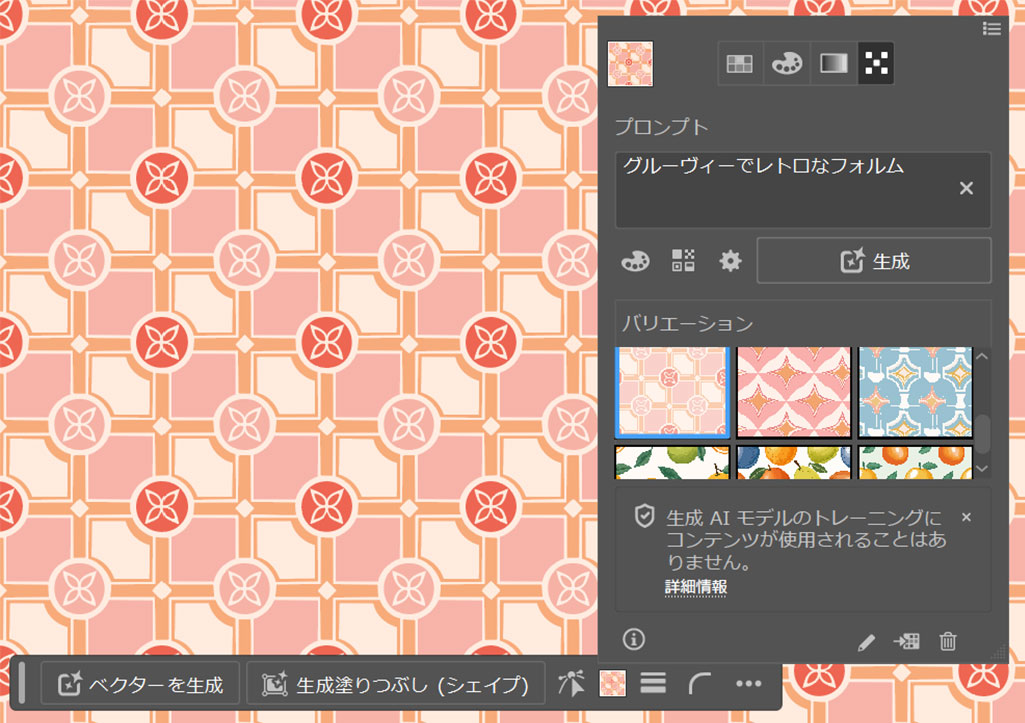
Task: Click the 生成 generate button
Action: click(874, 261)
